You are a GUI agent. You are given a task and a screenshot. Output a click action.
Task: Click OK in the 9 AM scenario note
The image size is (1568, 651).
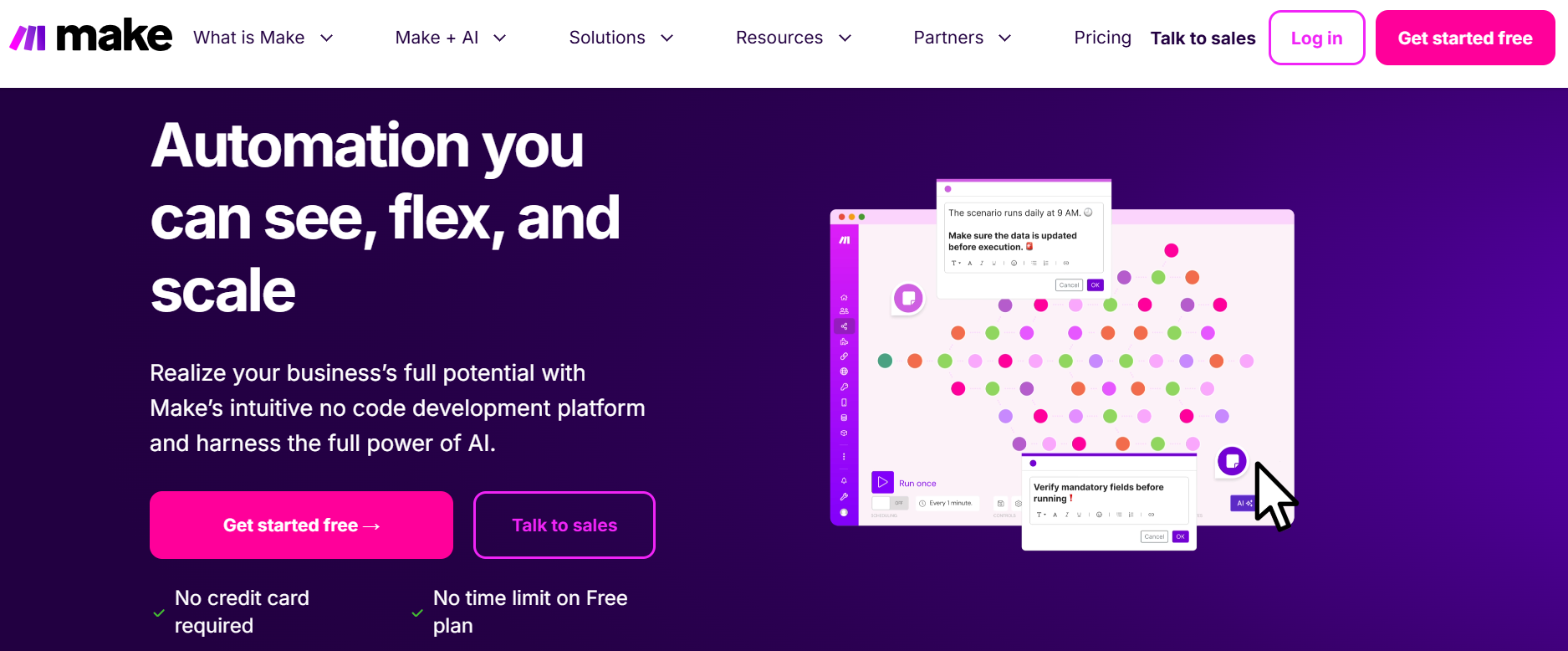[1096, 285]
